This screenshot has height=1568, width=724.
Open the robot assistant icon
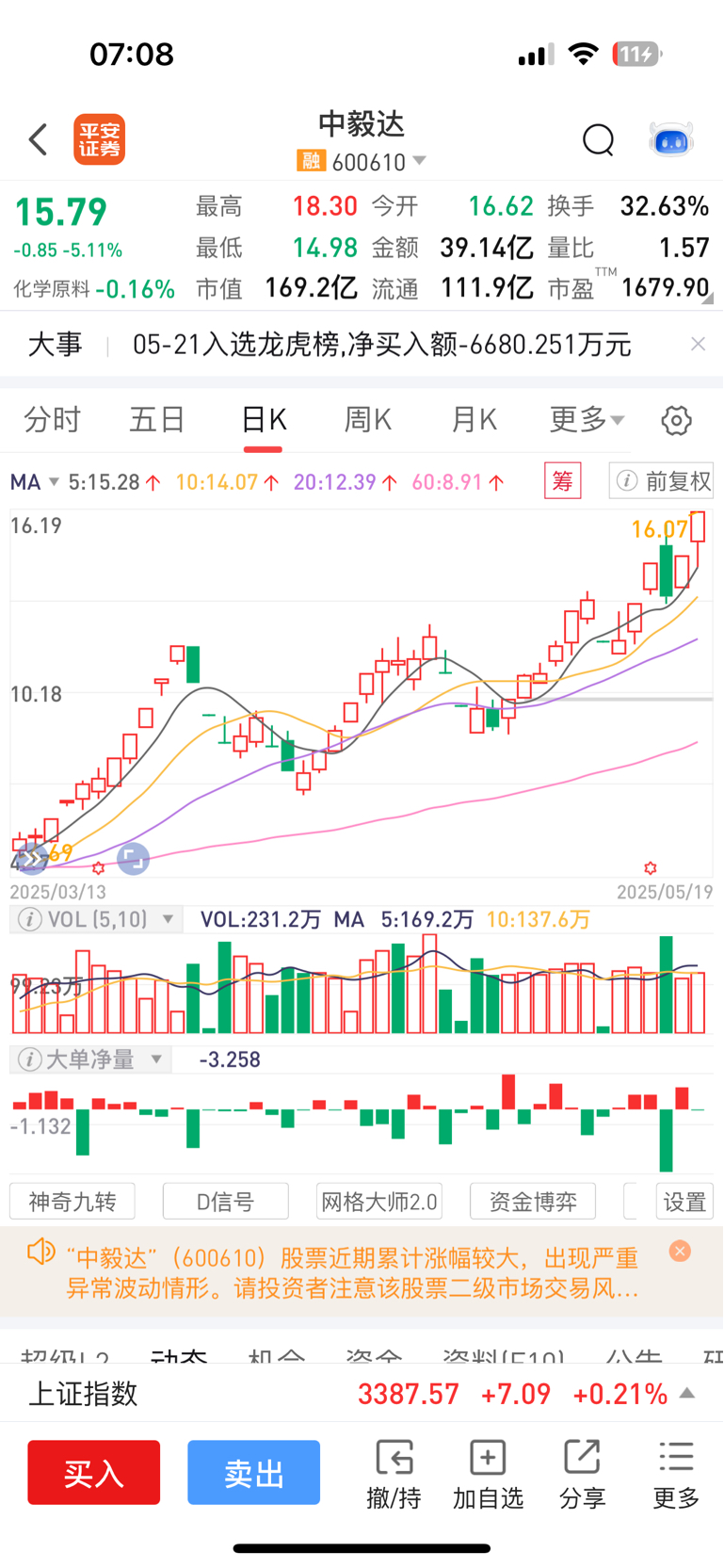pos(671,139)
